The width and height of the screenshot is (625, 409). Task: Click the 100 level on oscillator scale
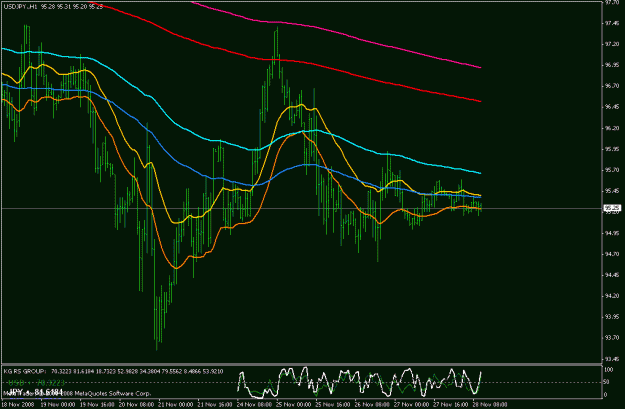coord(609,370)
